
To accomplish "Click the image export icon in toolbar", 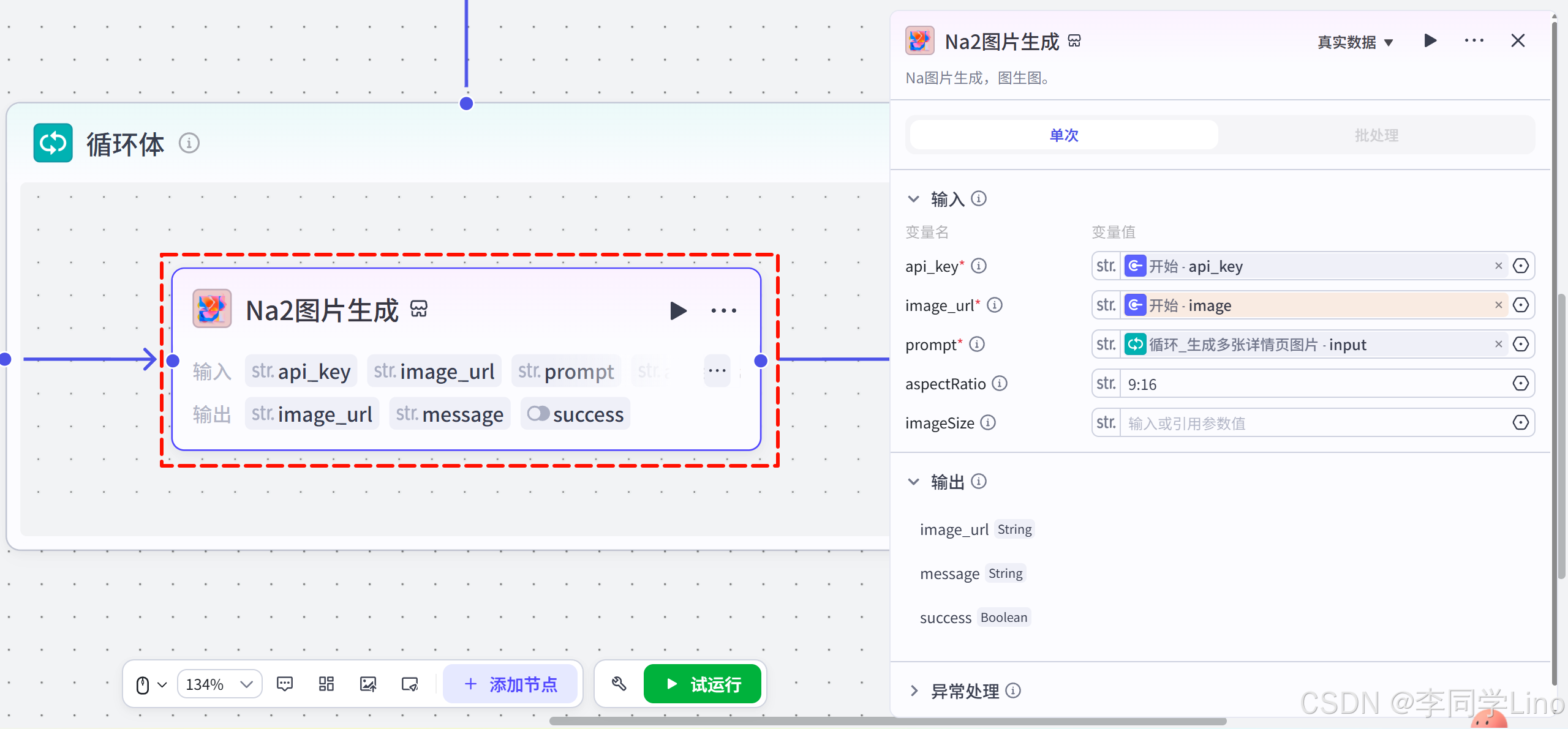I will click(368, 684).
